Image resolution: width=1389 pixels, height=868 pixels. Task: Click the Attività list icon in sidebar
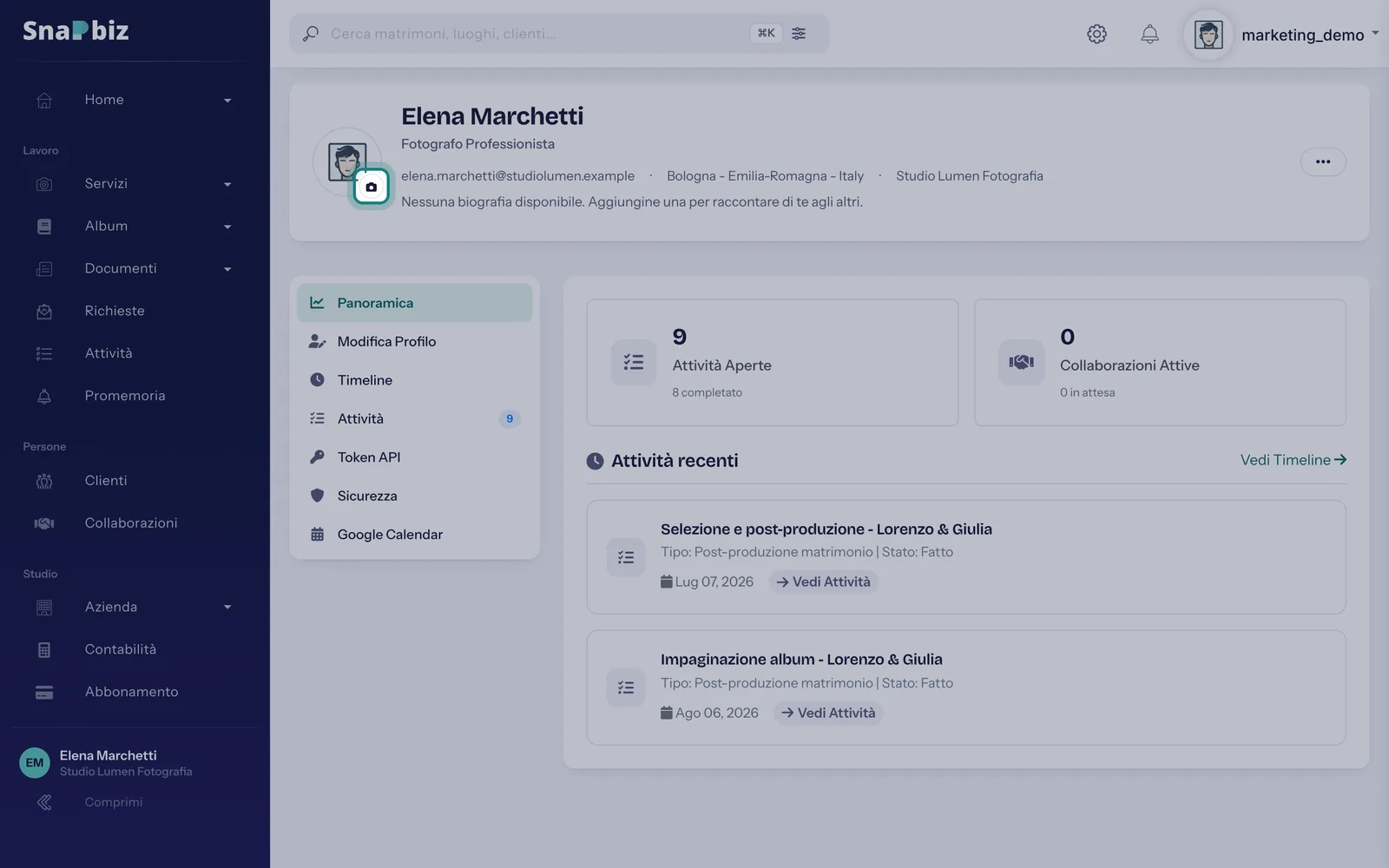(x=44, y=354)
